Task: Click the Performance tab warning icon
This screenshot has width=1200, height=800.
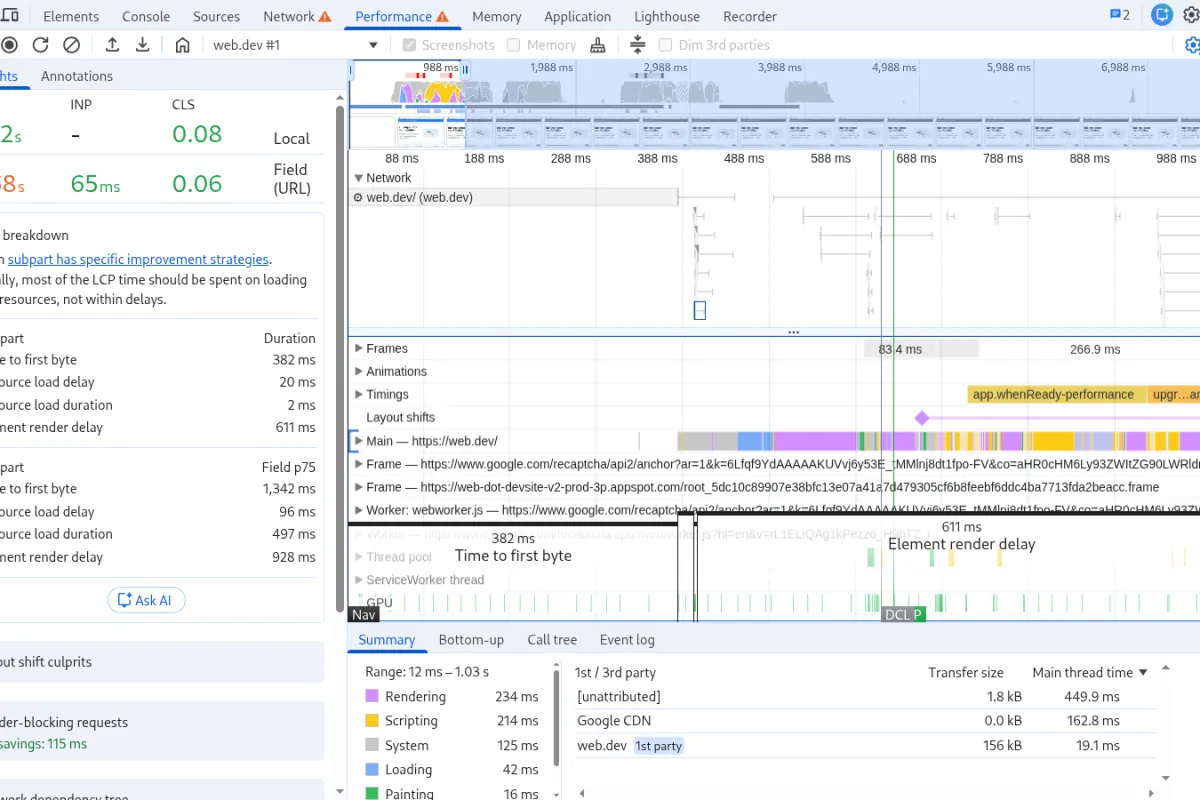Action: pyautogui.click(x=442, y=17)
